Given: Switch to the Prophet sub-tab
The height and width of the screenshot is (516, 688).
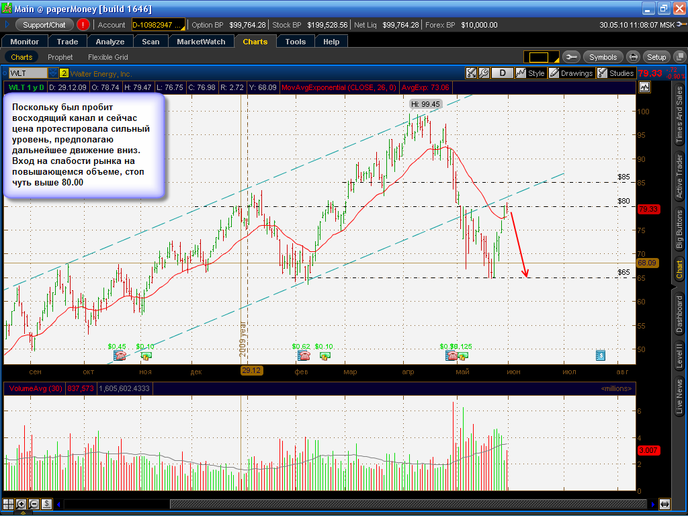Looking at the screenshot, I should click(x=60, y=57).
